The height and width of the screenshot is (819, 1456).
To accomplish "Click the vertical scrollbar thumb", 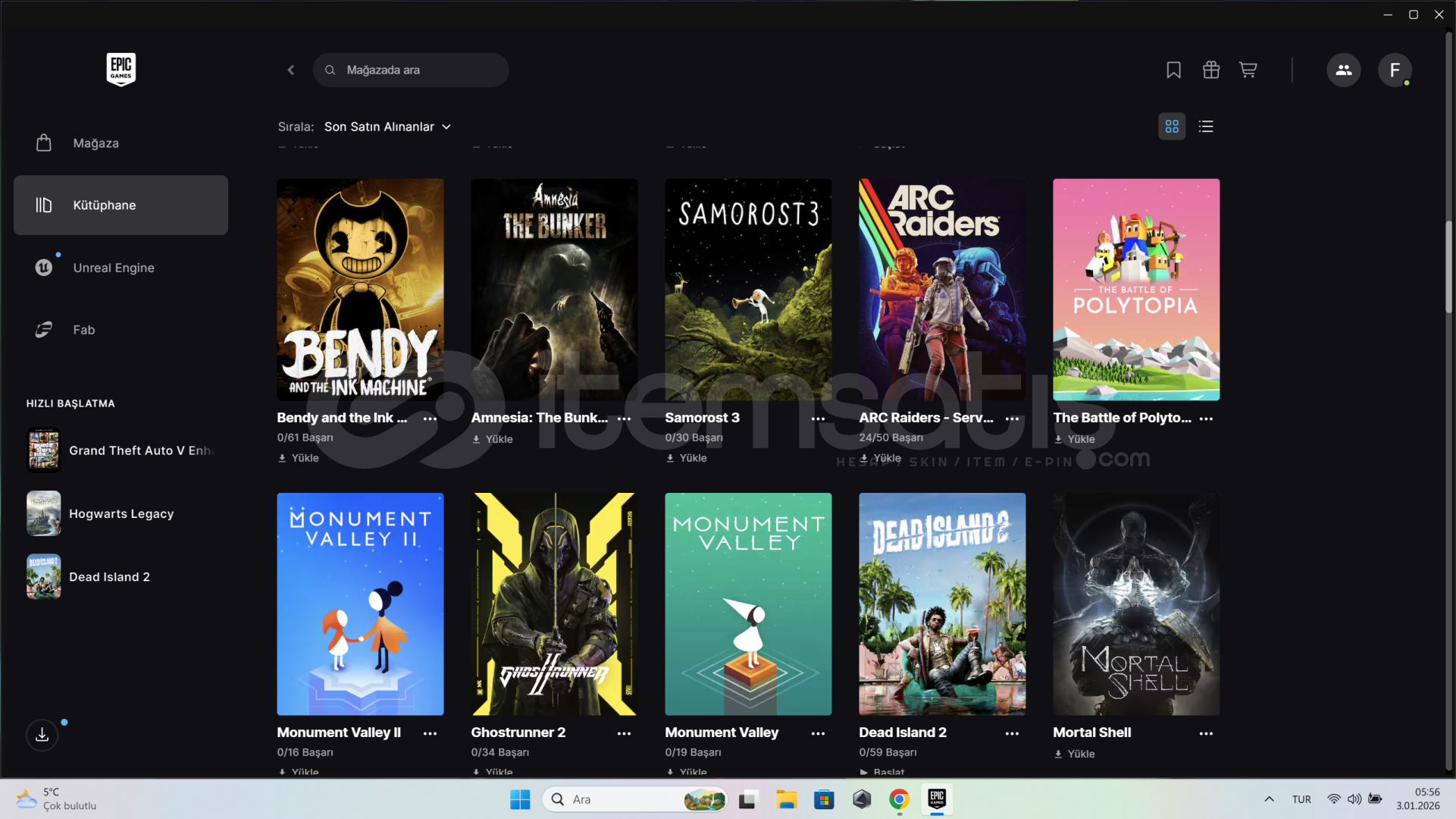I will coord(1448,265).
